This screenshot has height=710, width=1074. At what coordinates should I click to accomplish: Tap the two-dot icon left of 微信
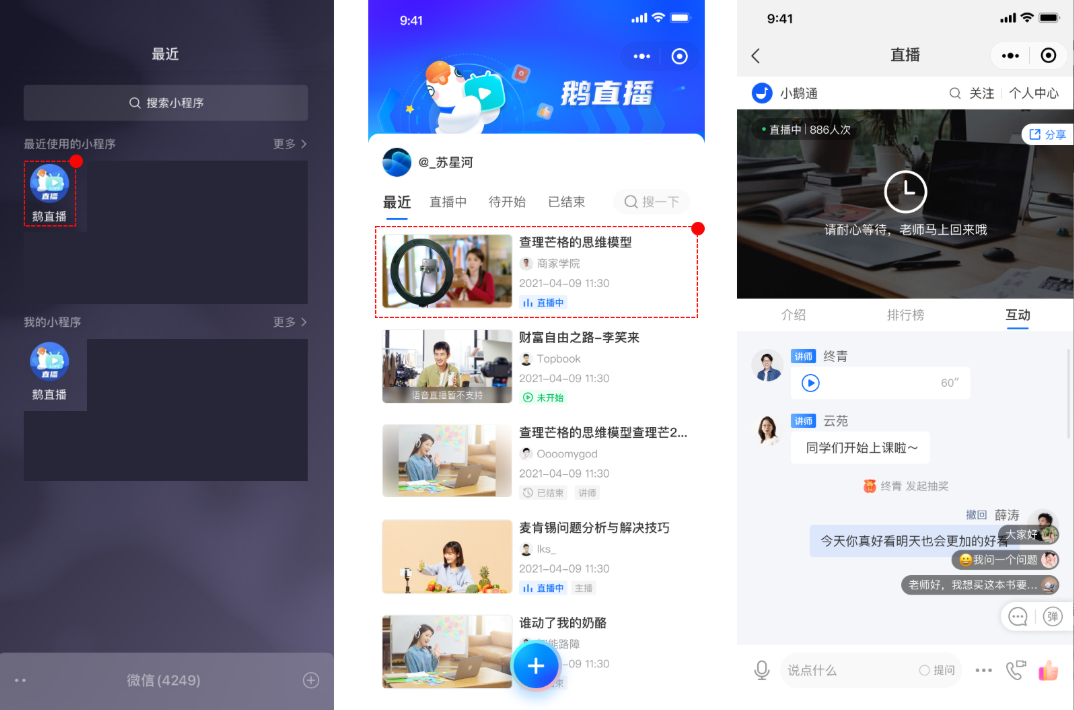point(21,680)
